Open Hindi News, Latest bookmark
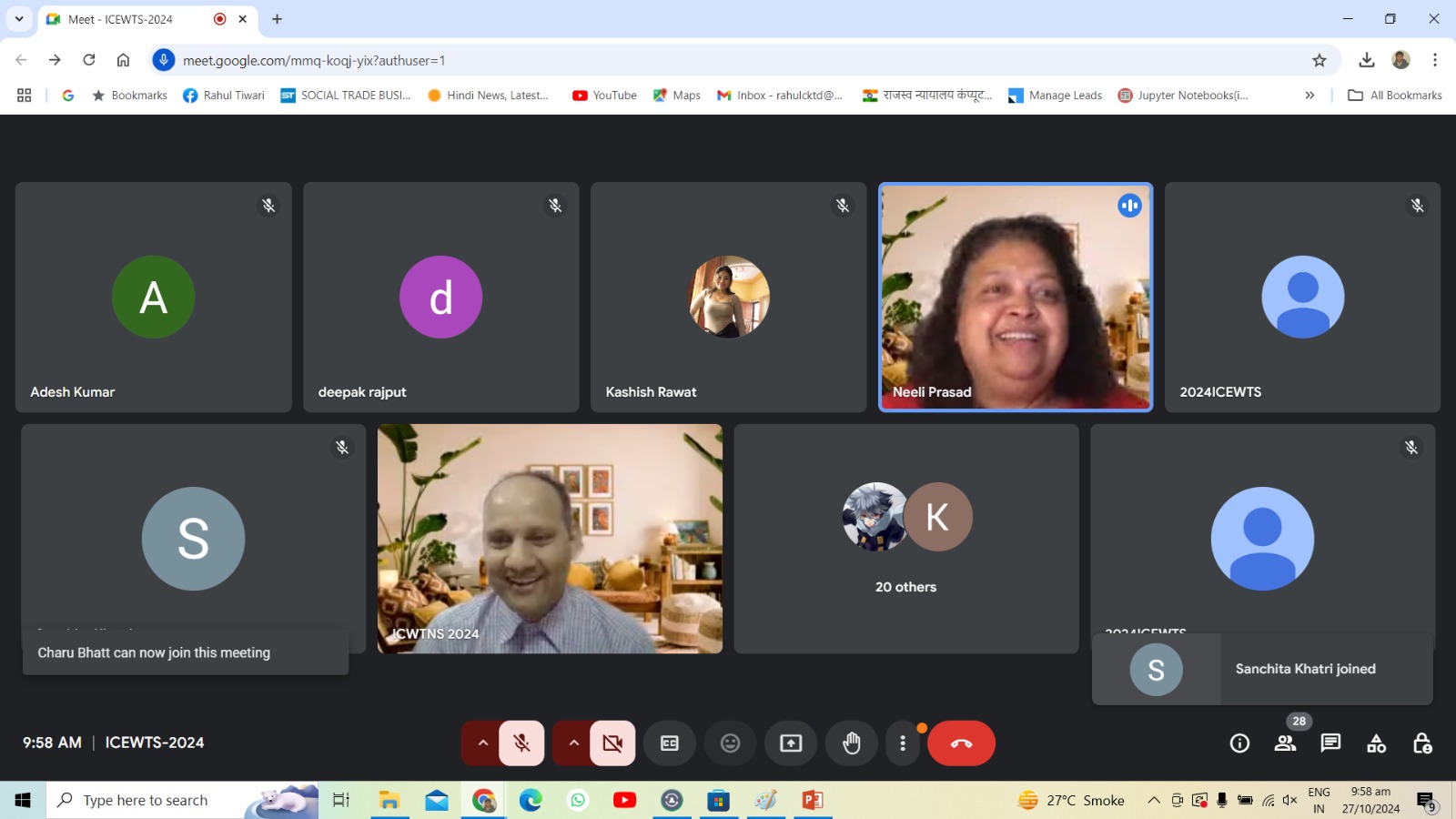Screen dimensions: 1456x819 [488, 95]
